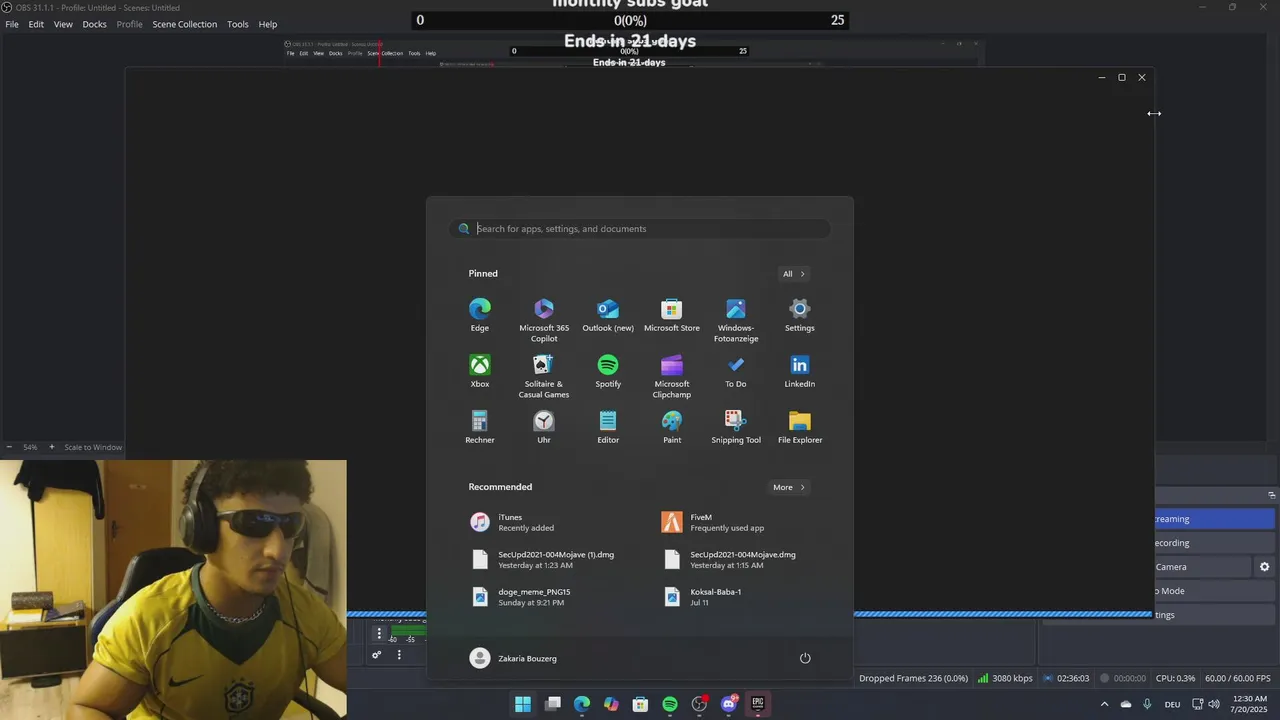The width and height of the screenshot is (1280, 720).
Task: Open the OBS Help menu
Action: pyautogui.click(x=268, y=24)
